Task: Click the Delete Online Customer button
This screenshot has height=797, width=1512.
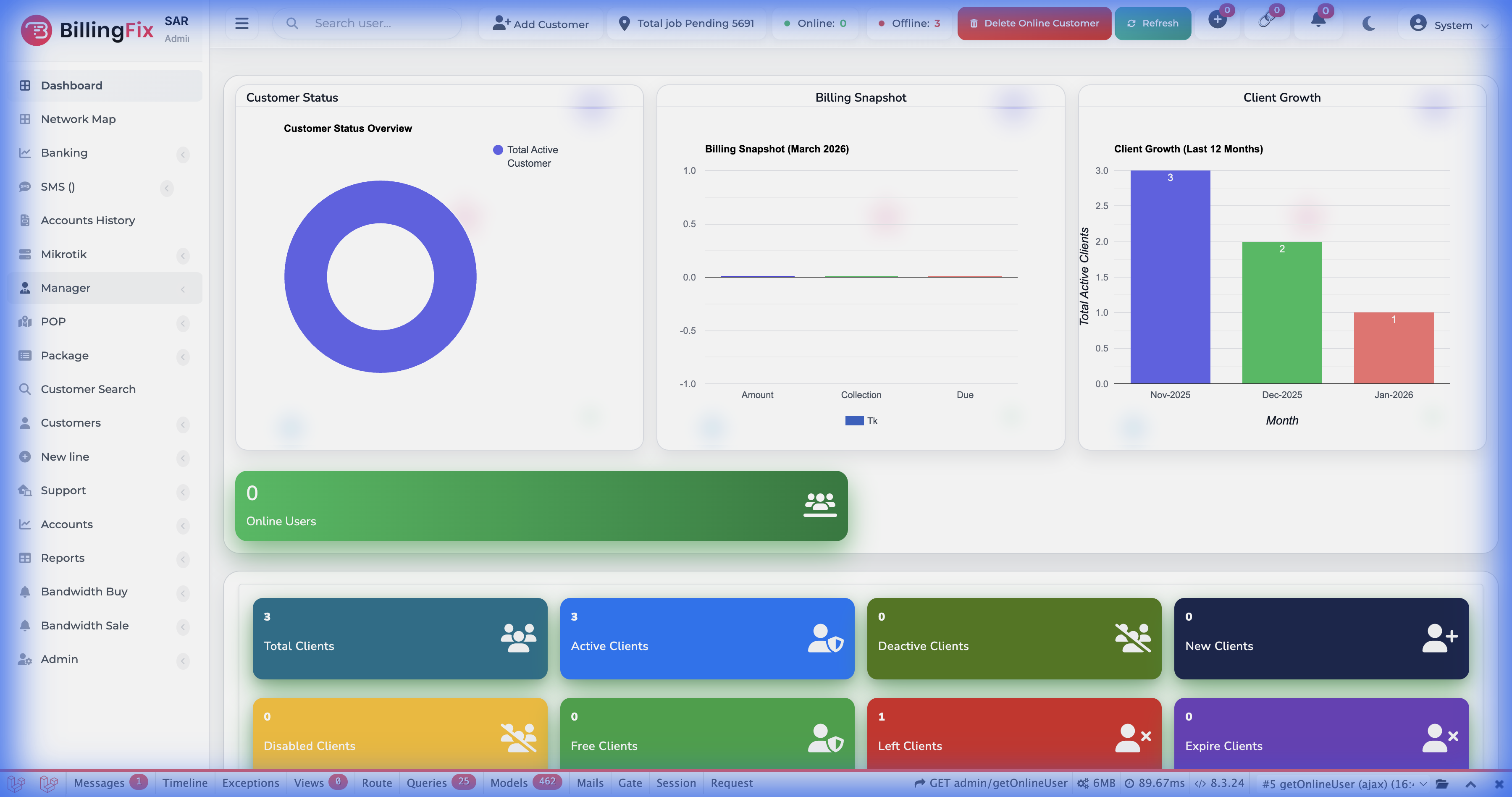Action: point(1034,24)
